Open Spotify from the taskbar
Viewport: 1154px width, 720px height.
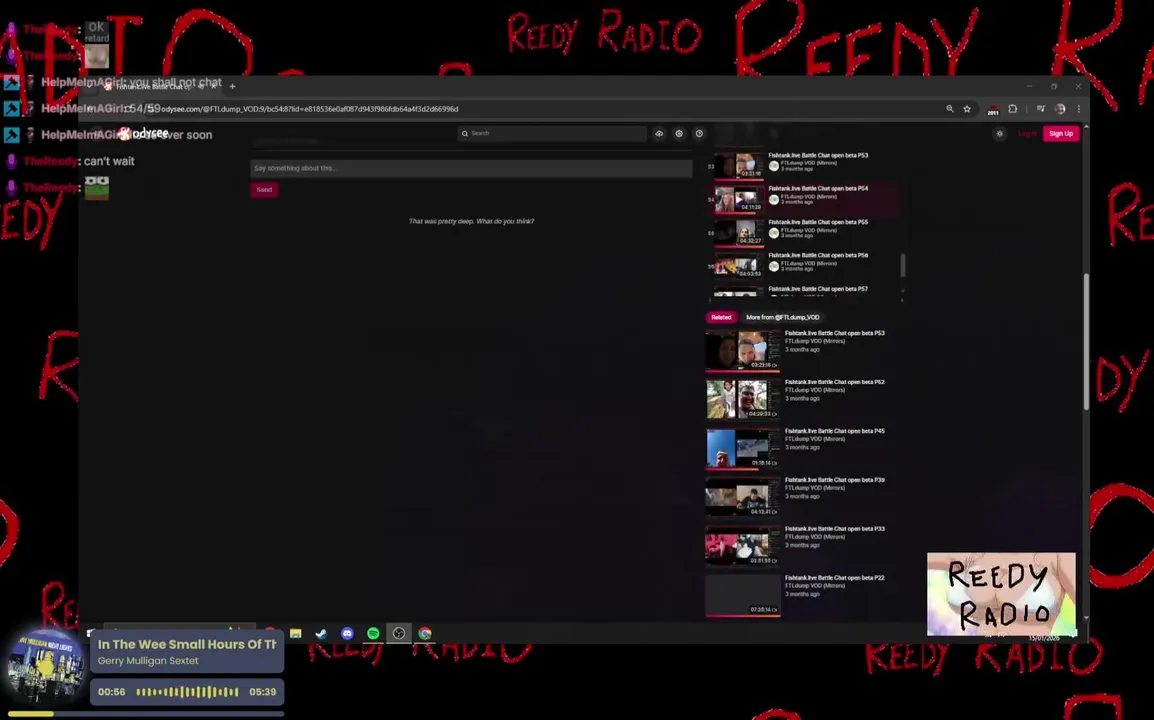click(373, 633)
